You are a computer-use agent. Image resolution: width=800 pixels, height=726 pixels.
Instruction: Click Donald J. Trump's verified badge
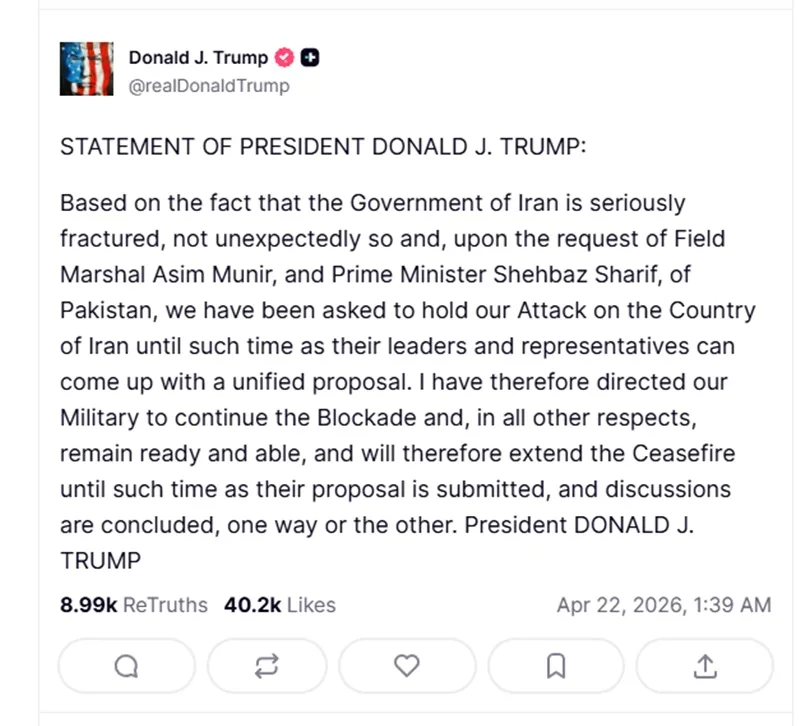click(x=284, y=57)
